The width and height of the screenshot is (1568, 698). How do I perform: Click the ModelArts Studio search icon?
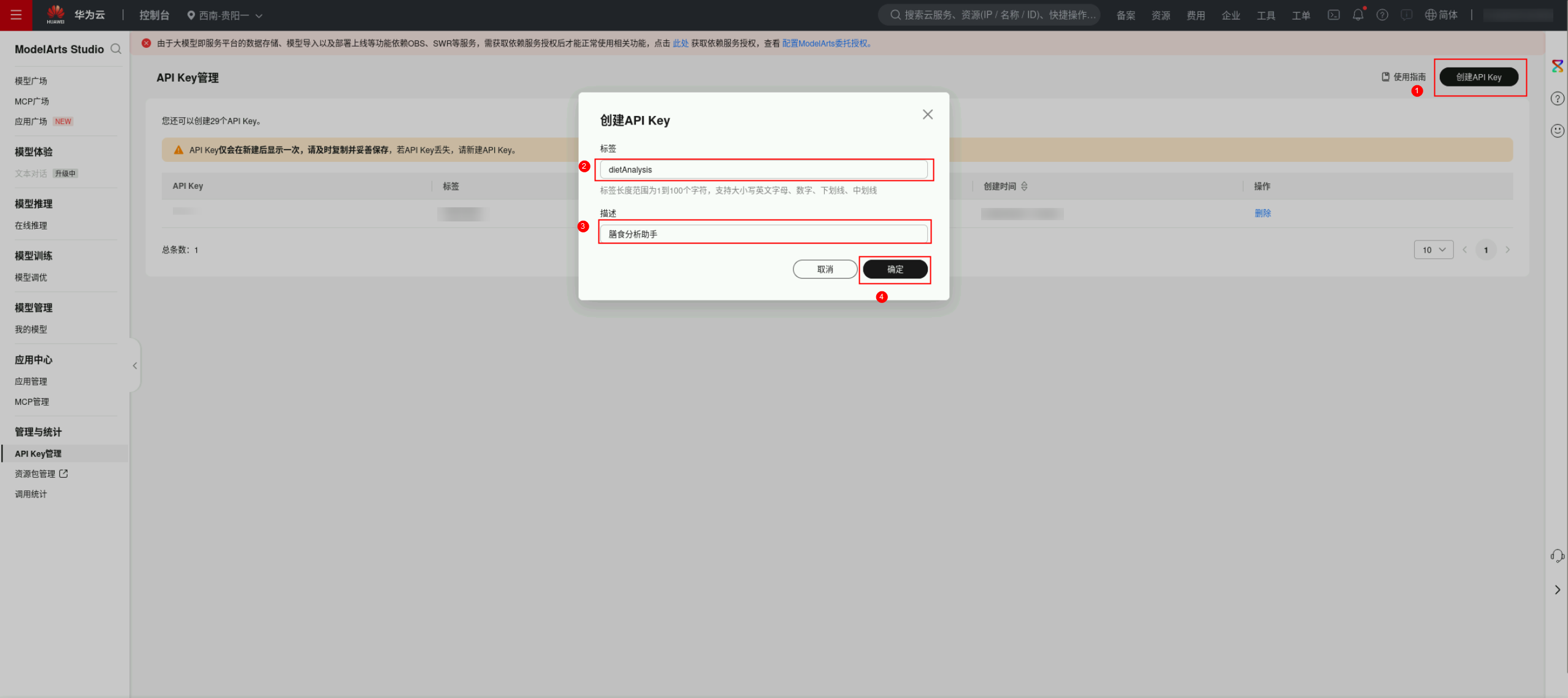pos(116,49)
